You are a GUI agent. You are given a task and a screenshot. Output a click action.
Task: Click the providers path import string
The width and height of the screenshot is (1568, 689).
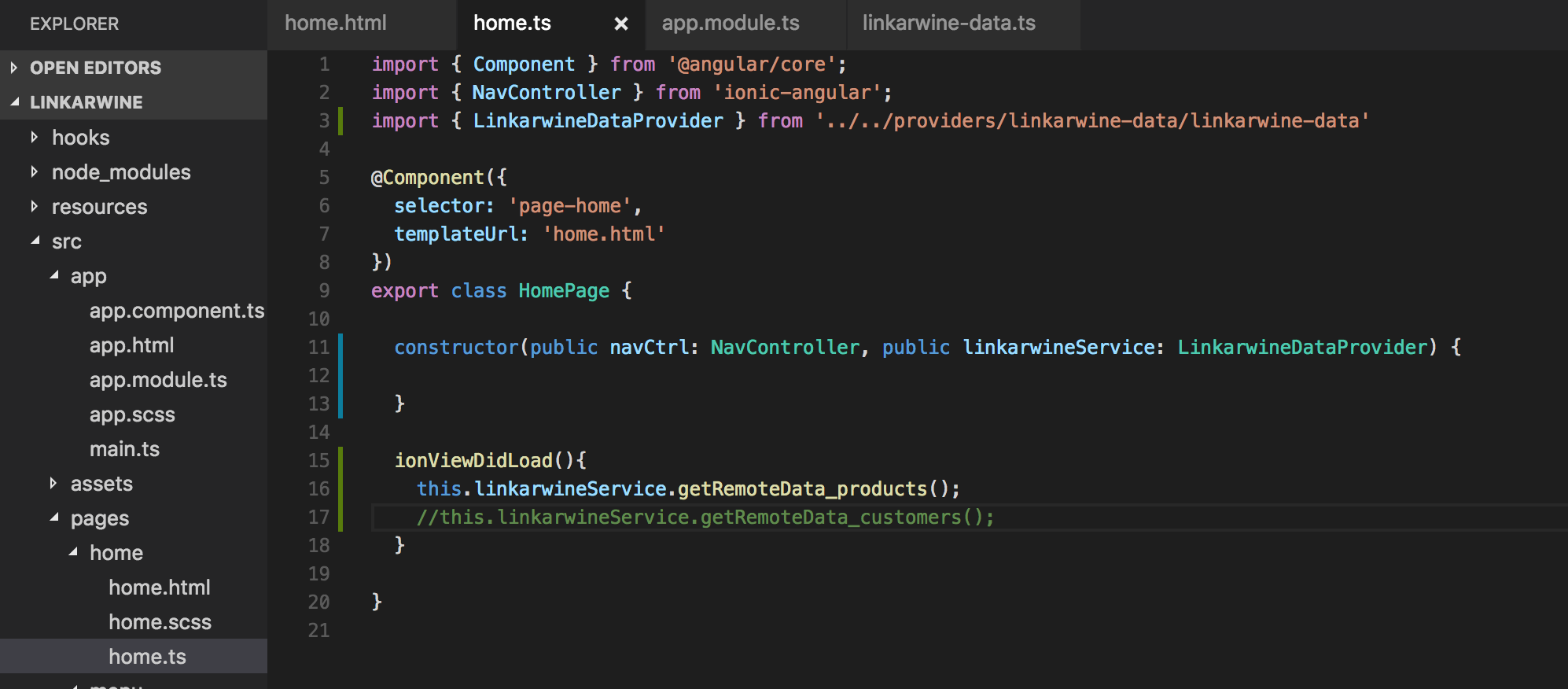click(1092, 121)
